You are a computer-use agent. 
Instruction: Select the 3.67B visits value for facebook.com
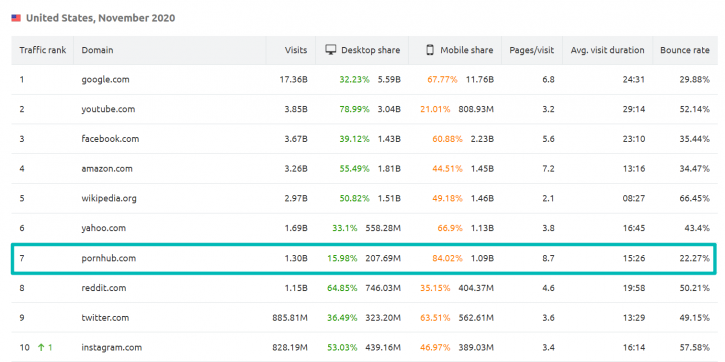[x=296, y=139]
